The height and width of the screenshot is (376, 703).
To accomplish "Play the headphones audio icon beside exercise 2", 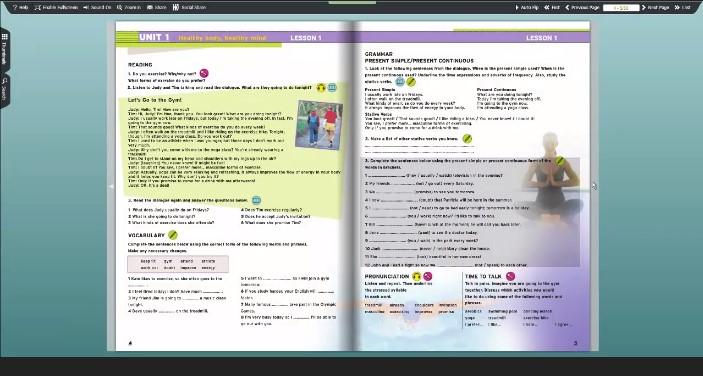I will pyautogui.click(x=321, y=88).
